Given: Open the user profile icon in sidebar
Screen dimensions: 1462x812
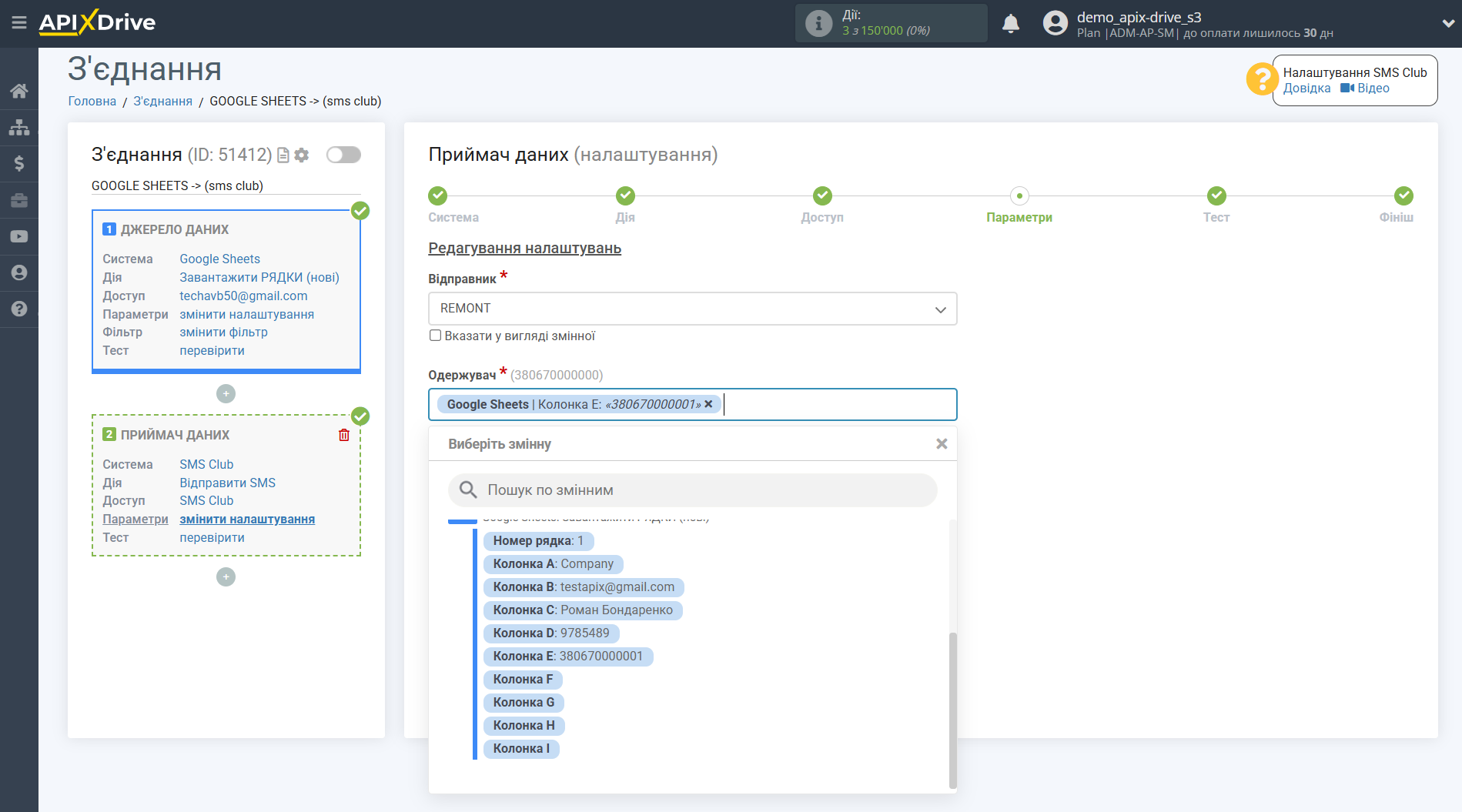Looking at the screenshot, I should pos(19,272).
